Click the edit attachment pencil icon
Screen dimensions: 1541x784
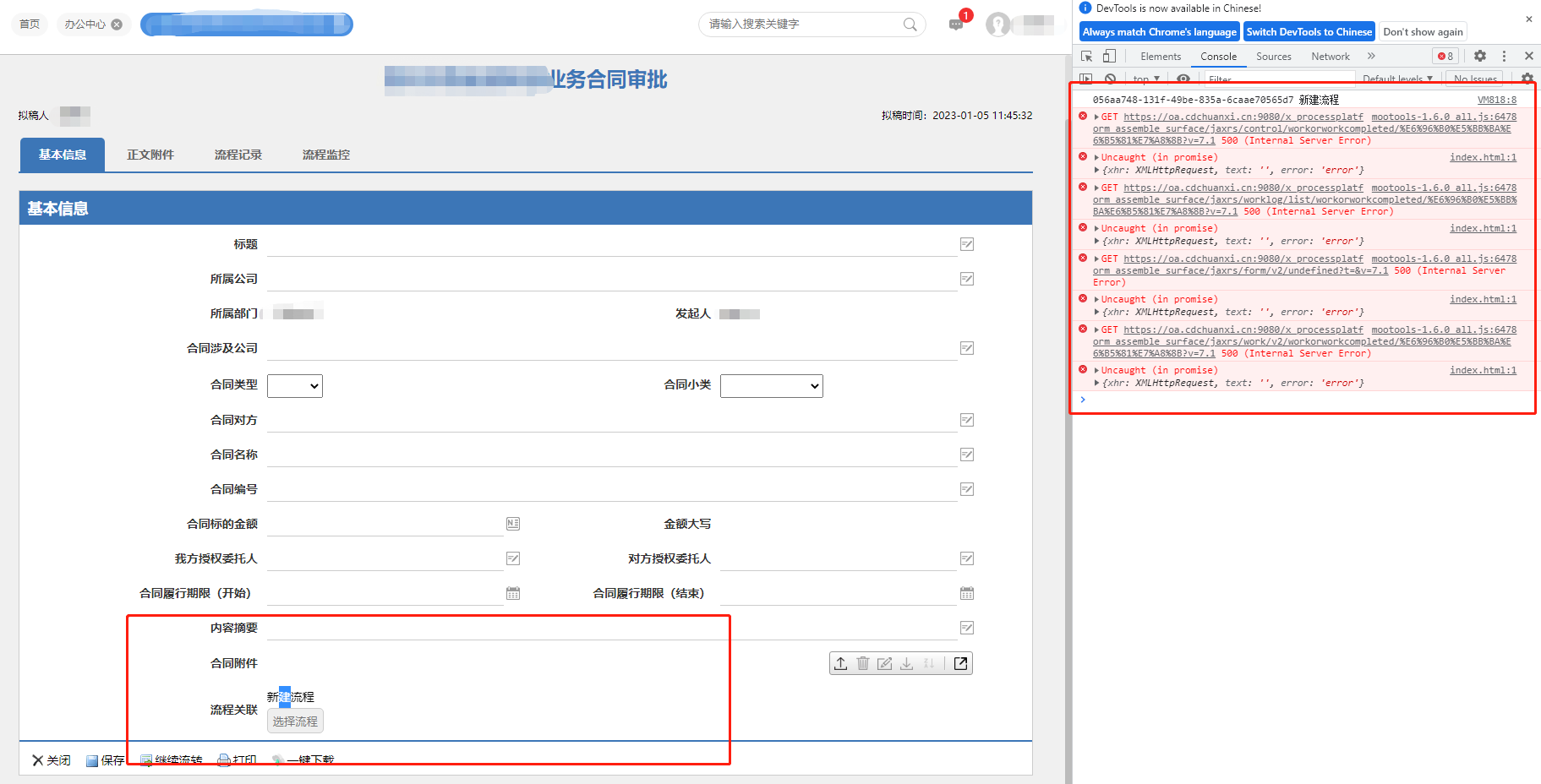(885, 663)
